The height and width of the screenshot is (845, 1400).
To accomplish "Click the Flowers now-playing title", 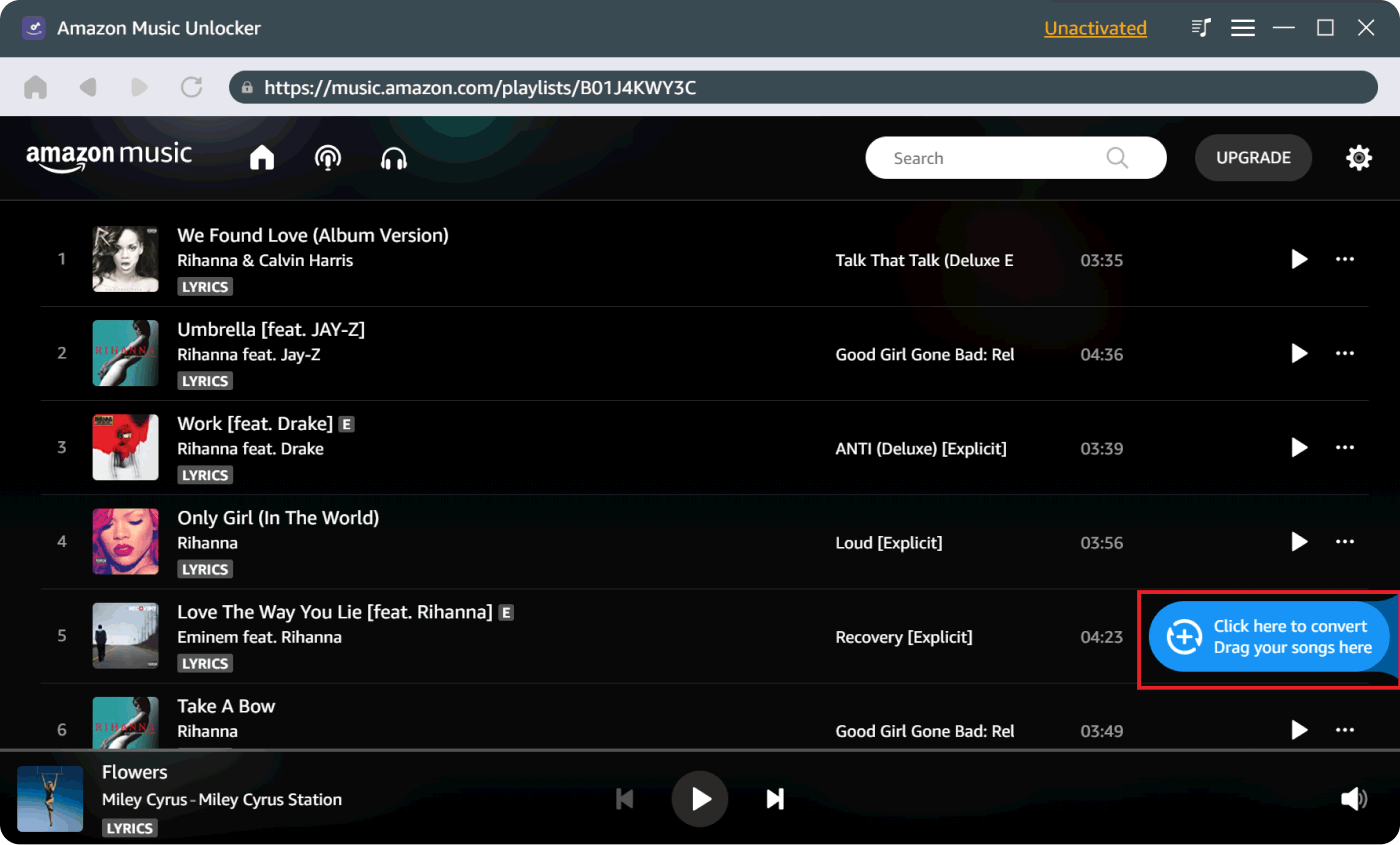I will (x=135, y=772).
